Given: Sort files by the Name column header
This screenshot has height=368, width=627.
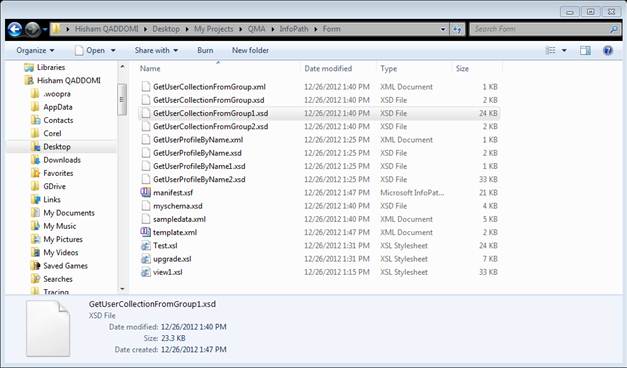Looking at the screenshot, I should point(150,68).
